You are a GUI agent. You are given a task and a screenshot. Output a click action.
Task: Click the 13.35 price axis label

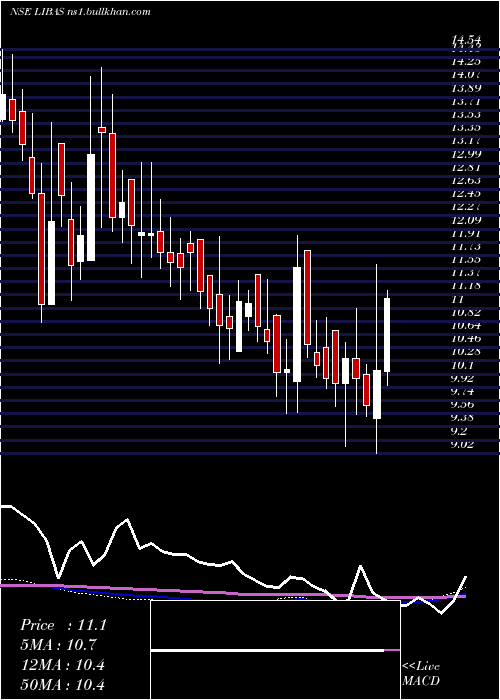466,128
